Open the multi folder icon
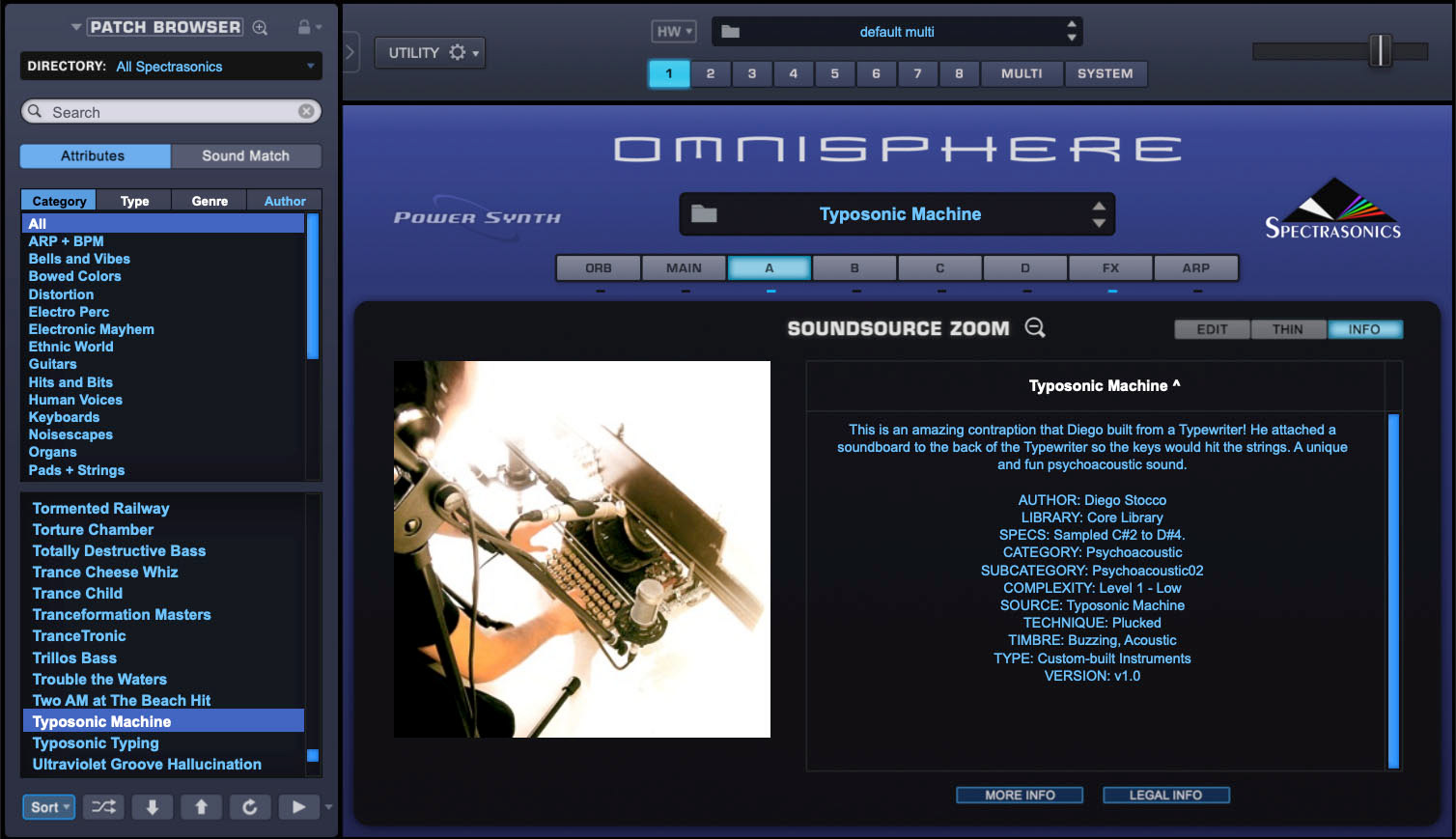Image resolution: width=1456 pixels, height=839 pixels. click(731, 32)
